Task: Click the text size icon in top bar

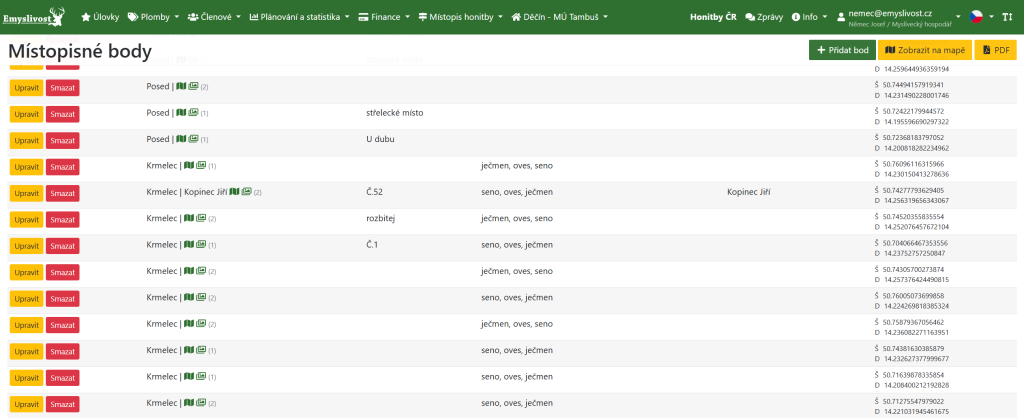Action: click(1007, 17)
